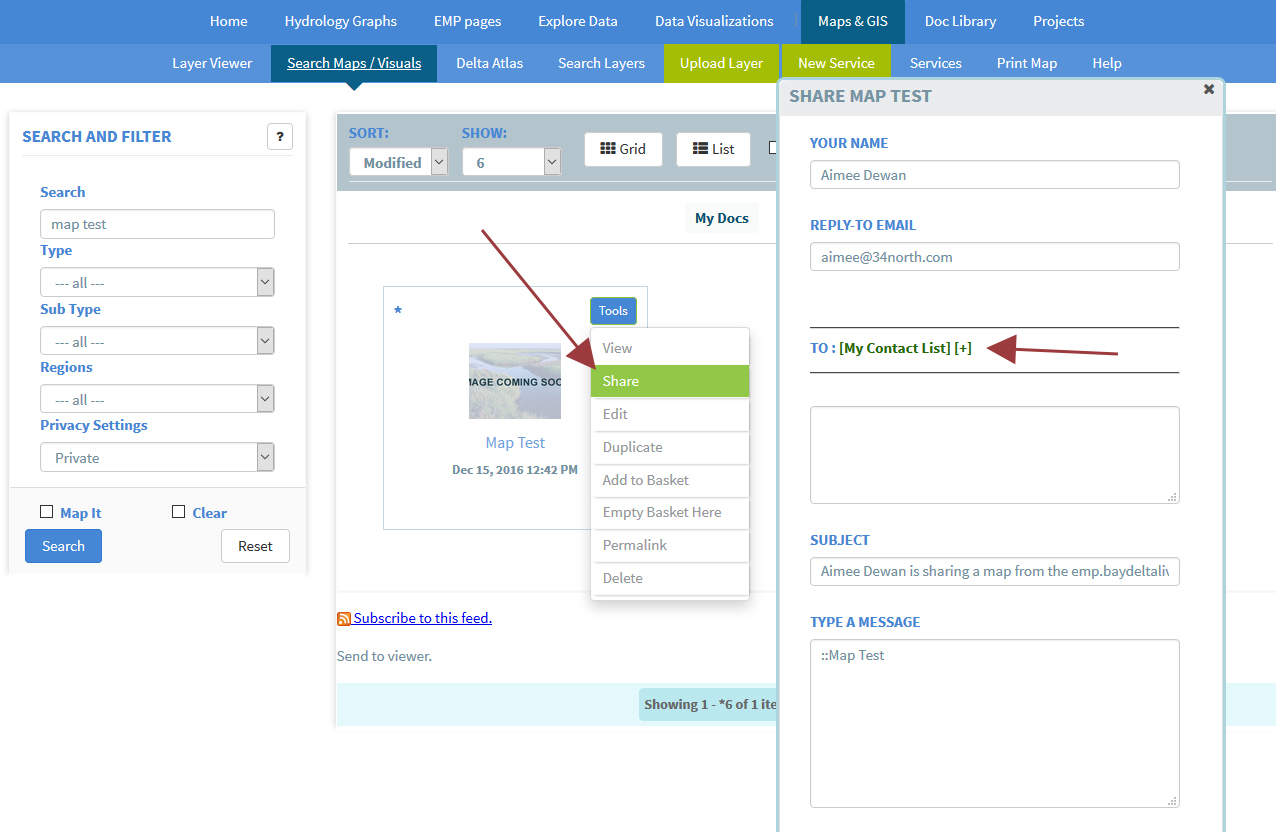
Task: Click the RSS feed icon
Action: pyautogui.click(x=344, y=619)
